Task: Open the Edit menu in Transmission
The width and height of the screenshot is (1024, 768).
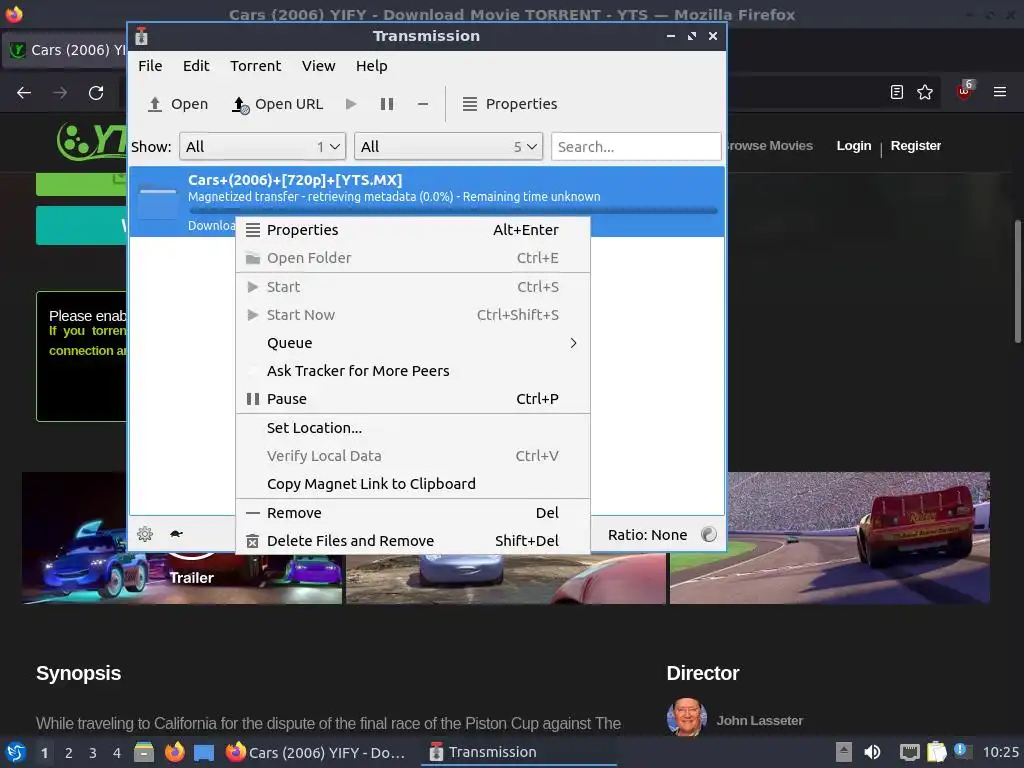Action: click(x=196, y=66)
